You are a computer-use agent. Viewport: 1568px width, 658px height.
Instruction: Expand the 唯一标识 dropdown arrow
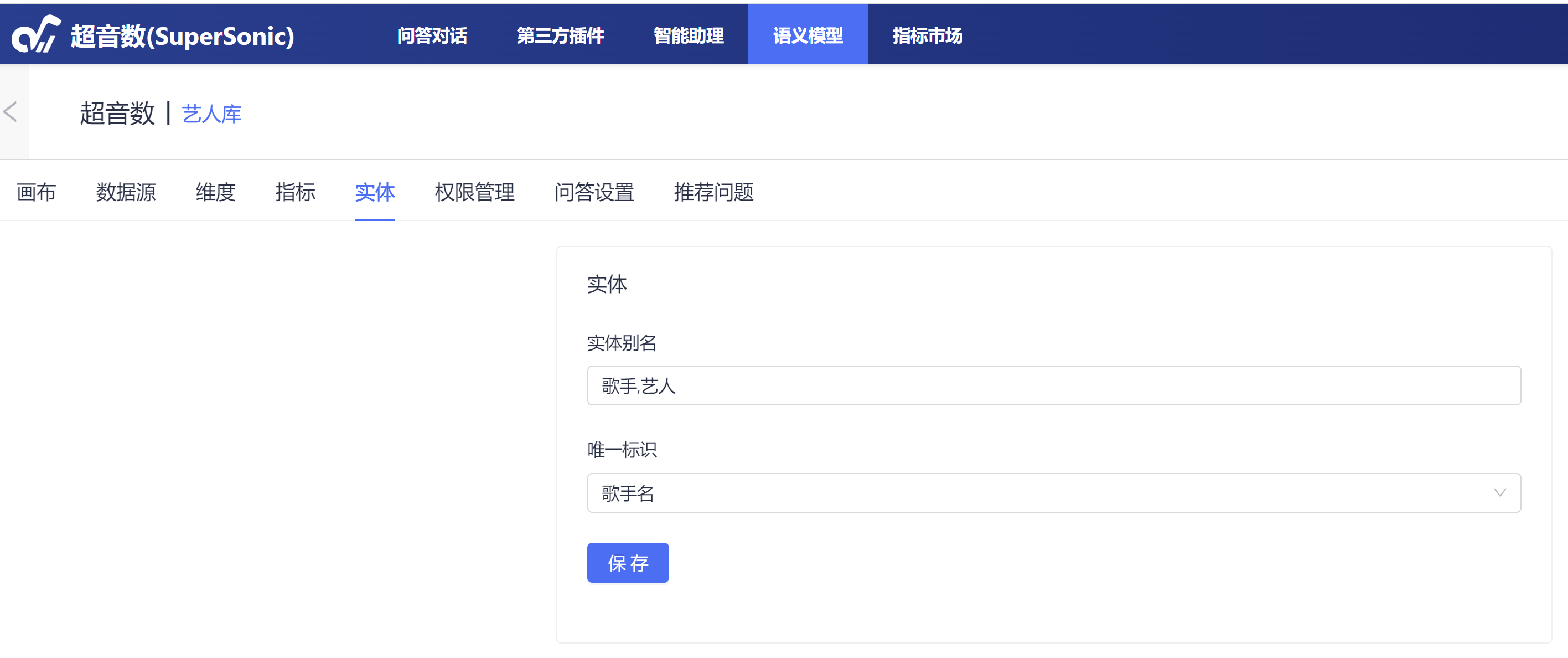click(1499, 493)
